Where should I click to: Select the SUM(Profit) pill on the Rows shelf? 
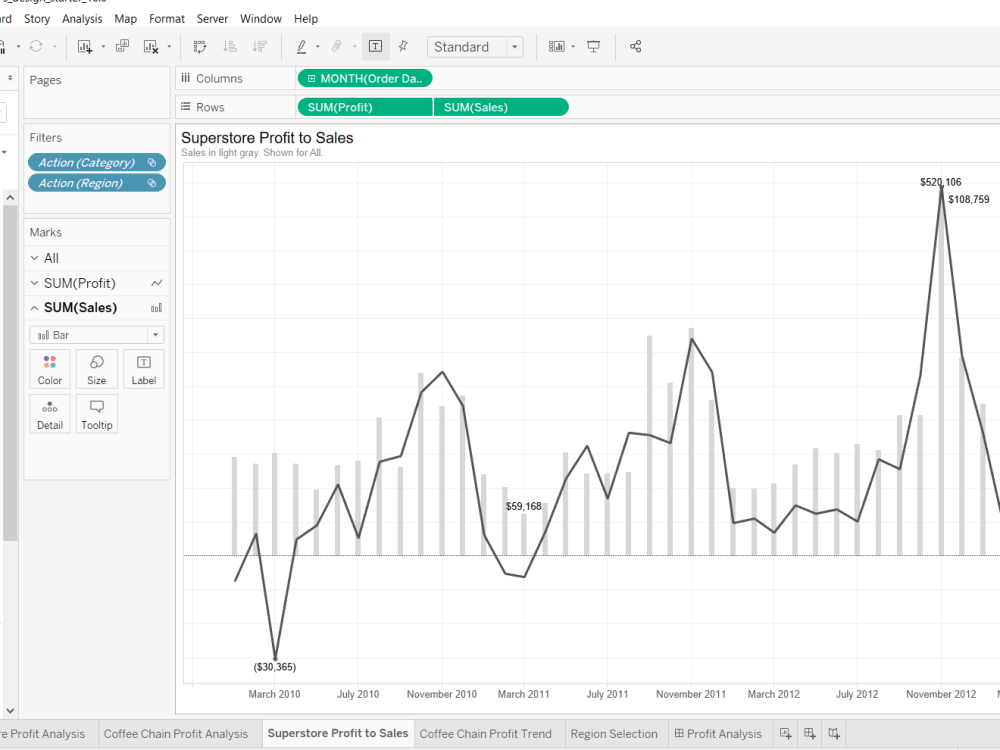coord(364,106)
